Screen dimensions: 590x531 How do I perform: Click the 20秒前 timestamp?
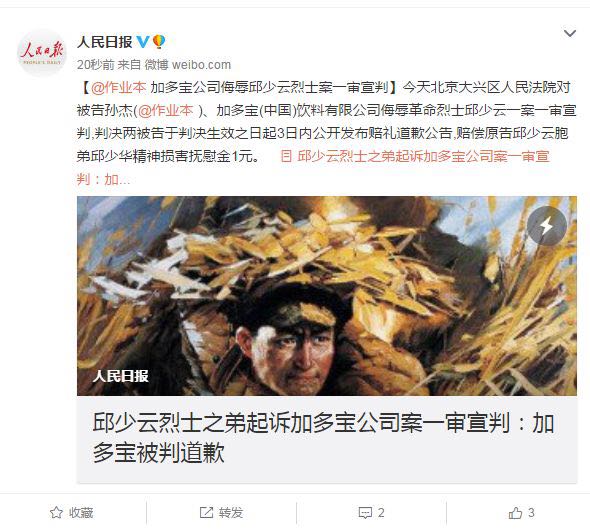click(96, 65)
